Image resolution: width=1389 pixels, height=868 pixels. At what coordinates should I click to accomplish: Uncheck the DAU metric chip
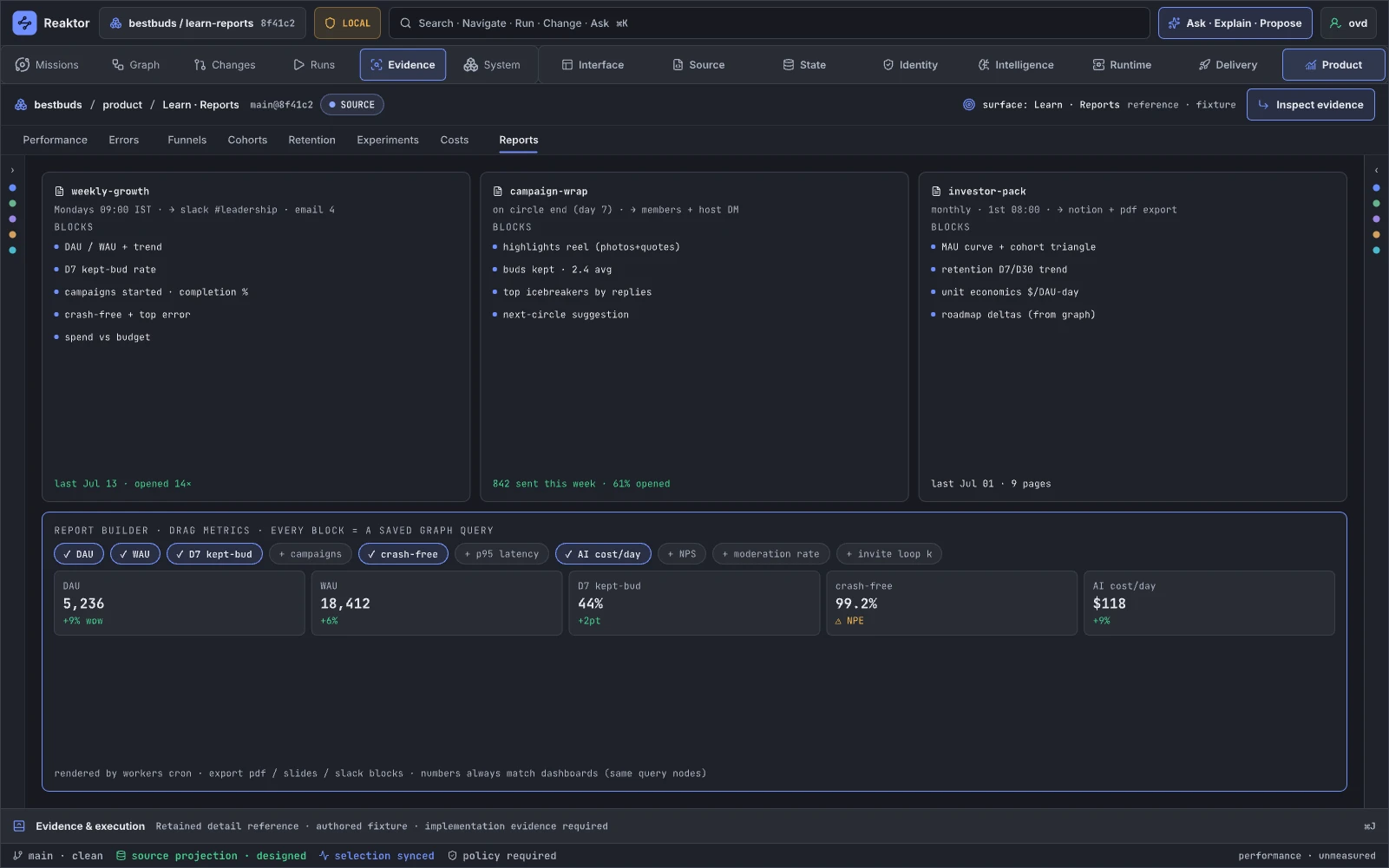[x=79, y=554]
